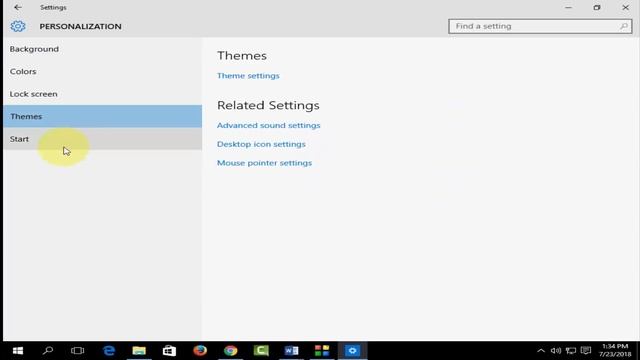Click the Personalization gear icon
Viewport: 640px width, 360px height.
click(x=18, y=26)
